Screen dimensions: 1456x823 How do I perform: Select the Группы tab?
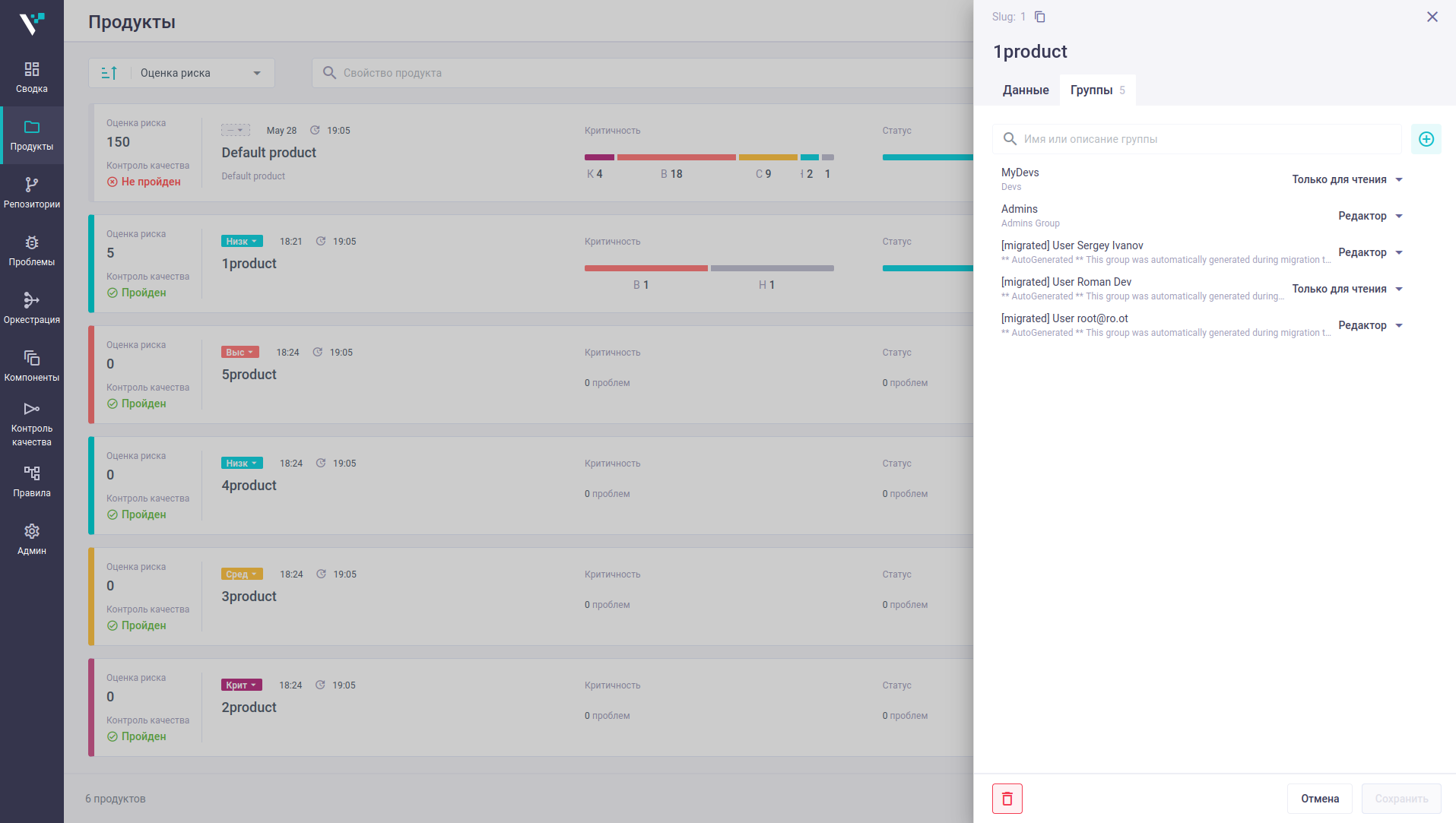coord(1097,90)
